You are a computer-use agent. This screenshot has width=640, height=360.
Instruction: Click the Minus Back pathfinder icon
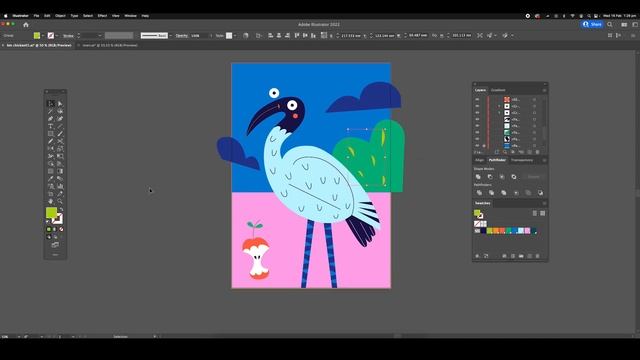point(540,193)
